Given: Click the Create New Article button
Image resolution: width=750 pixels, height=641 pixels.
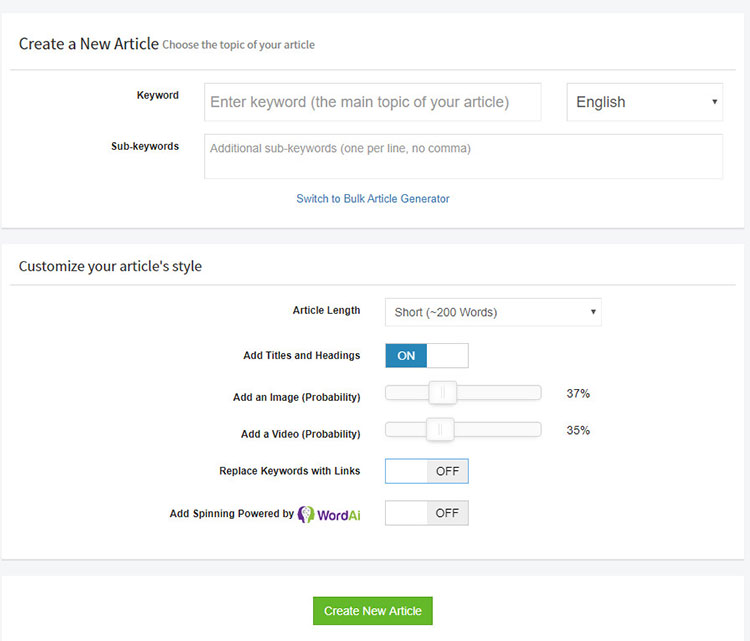Looking at the screenshot, I should point(372,611).
